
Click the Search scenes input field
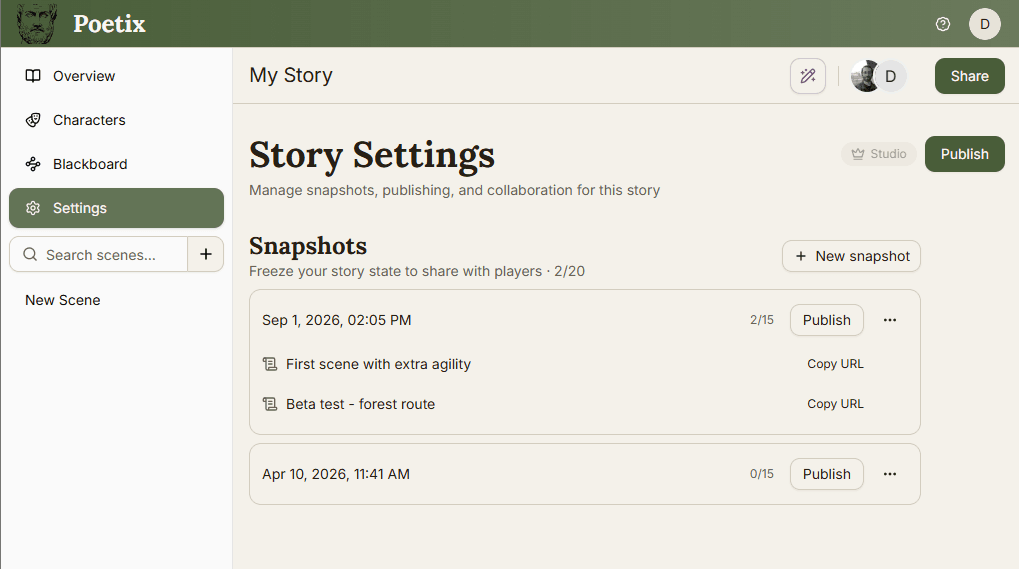point(99,254)
